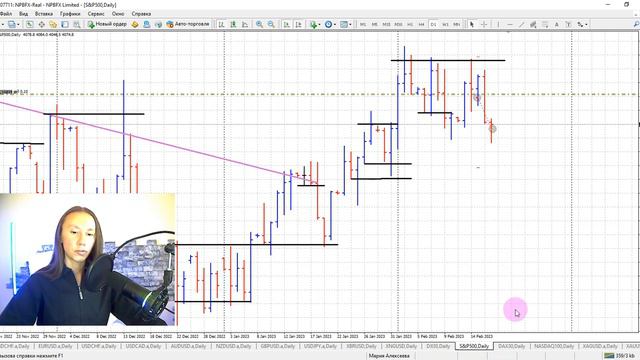Enable chart shift icon
Viewport: 640px width, 360px height.
point(298,24)
